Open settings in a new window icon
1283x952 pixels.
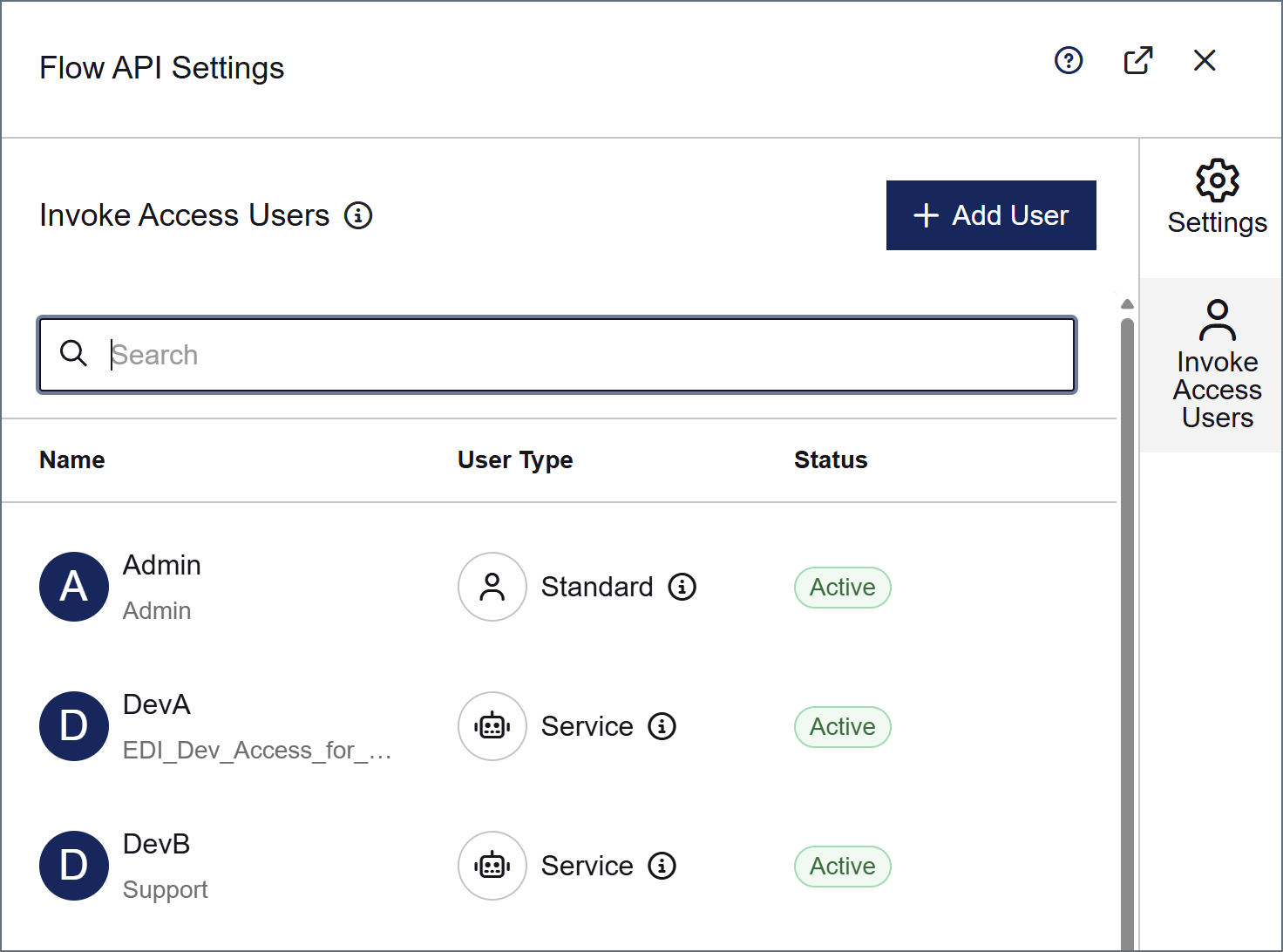(x=1138, y=60)
